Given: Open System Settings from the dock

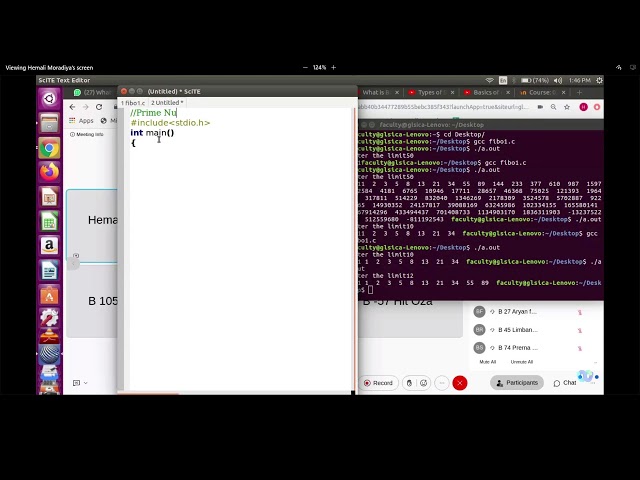Looking at the screenshot, I should (49, 318).
